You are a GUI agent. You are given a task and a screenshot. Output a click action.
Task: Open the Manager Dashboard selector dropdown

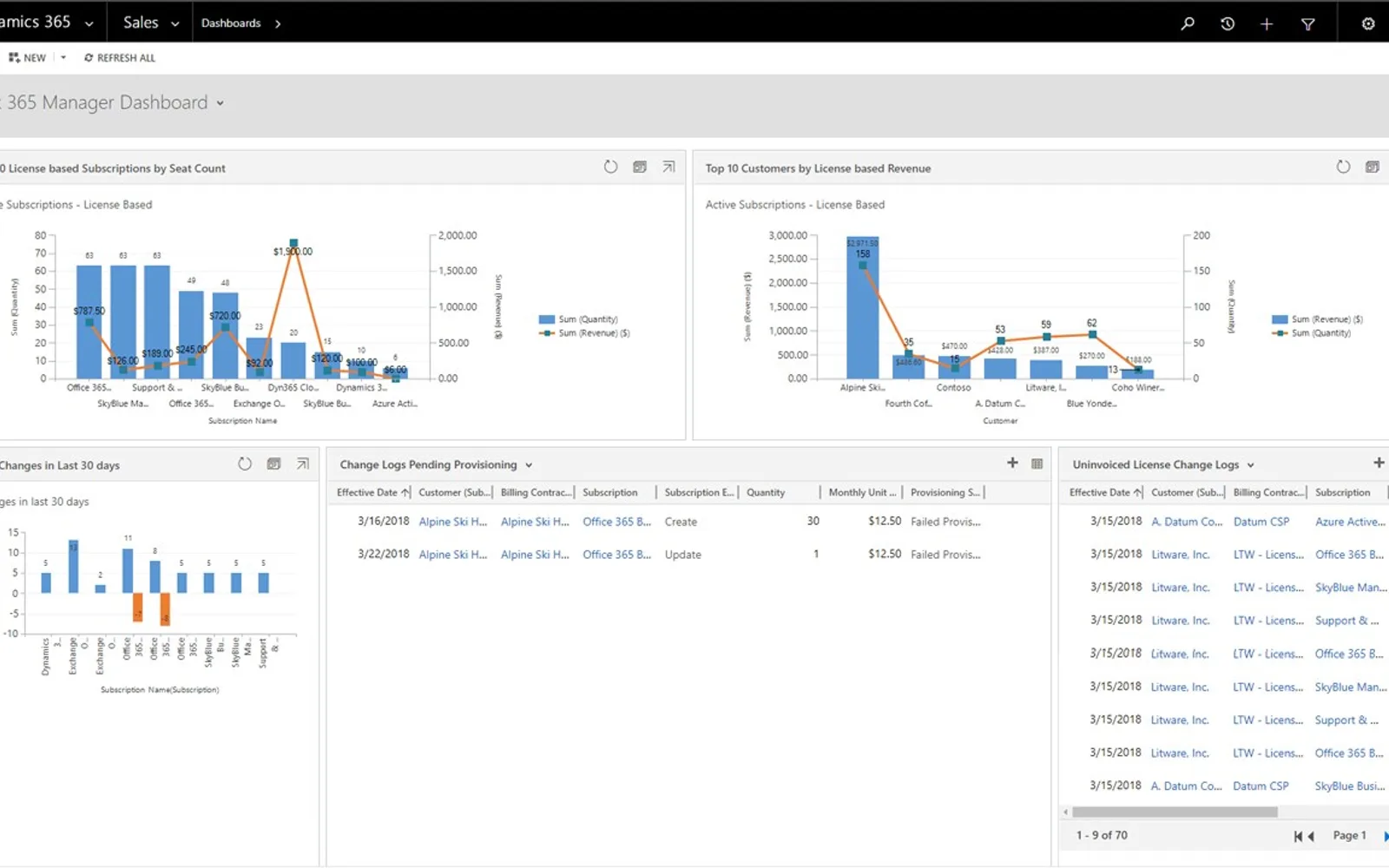click(x=221, y=103)
